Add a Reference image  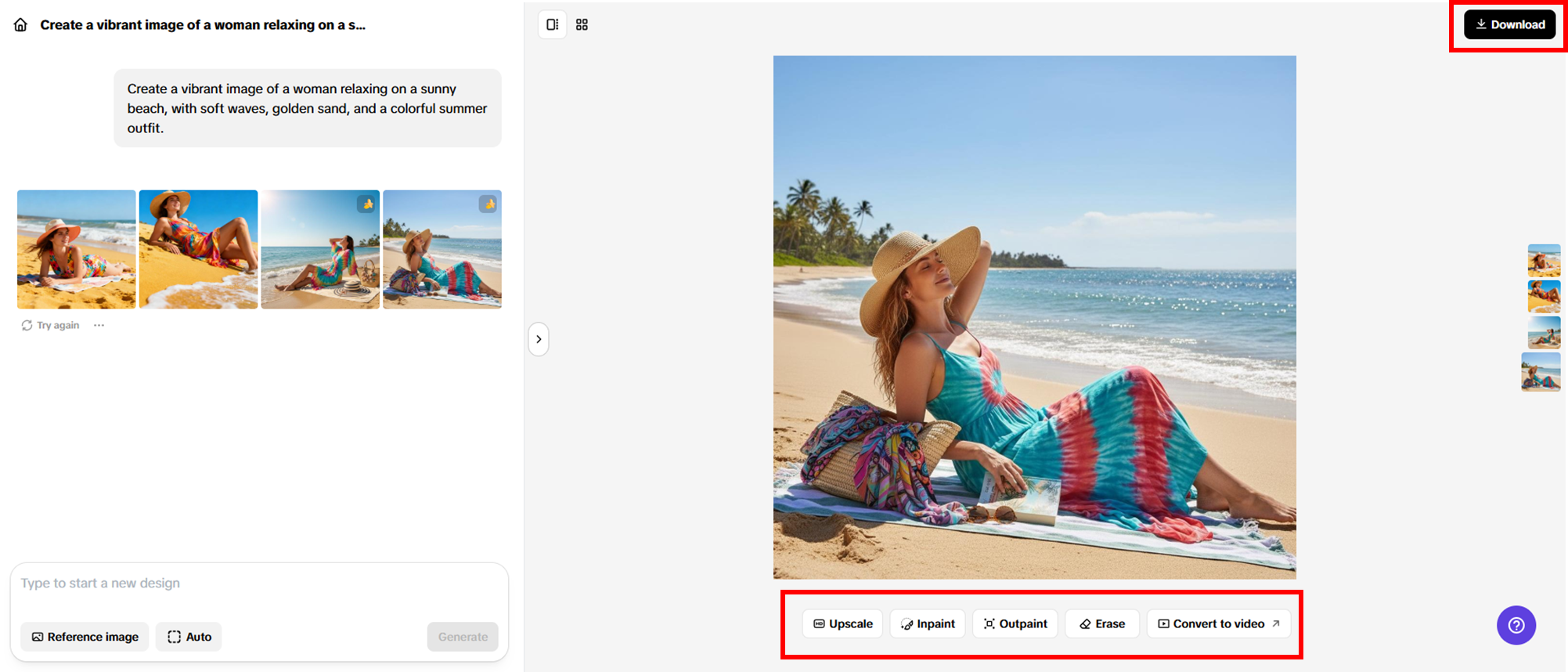[x=85, y=637]
